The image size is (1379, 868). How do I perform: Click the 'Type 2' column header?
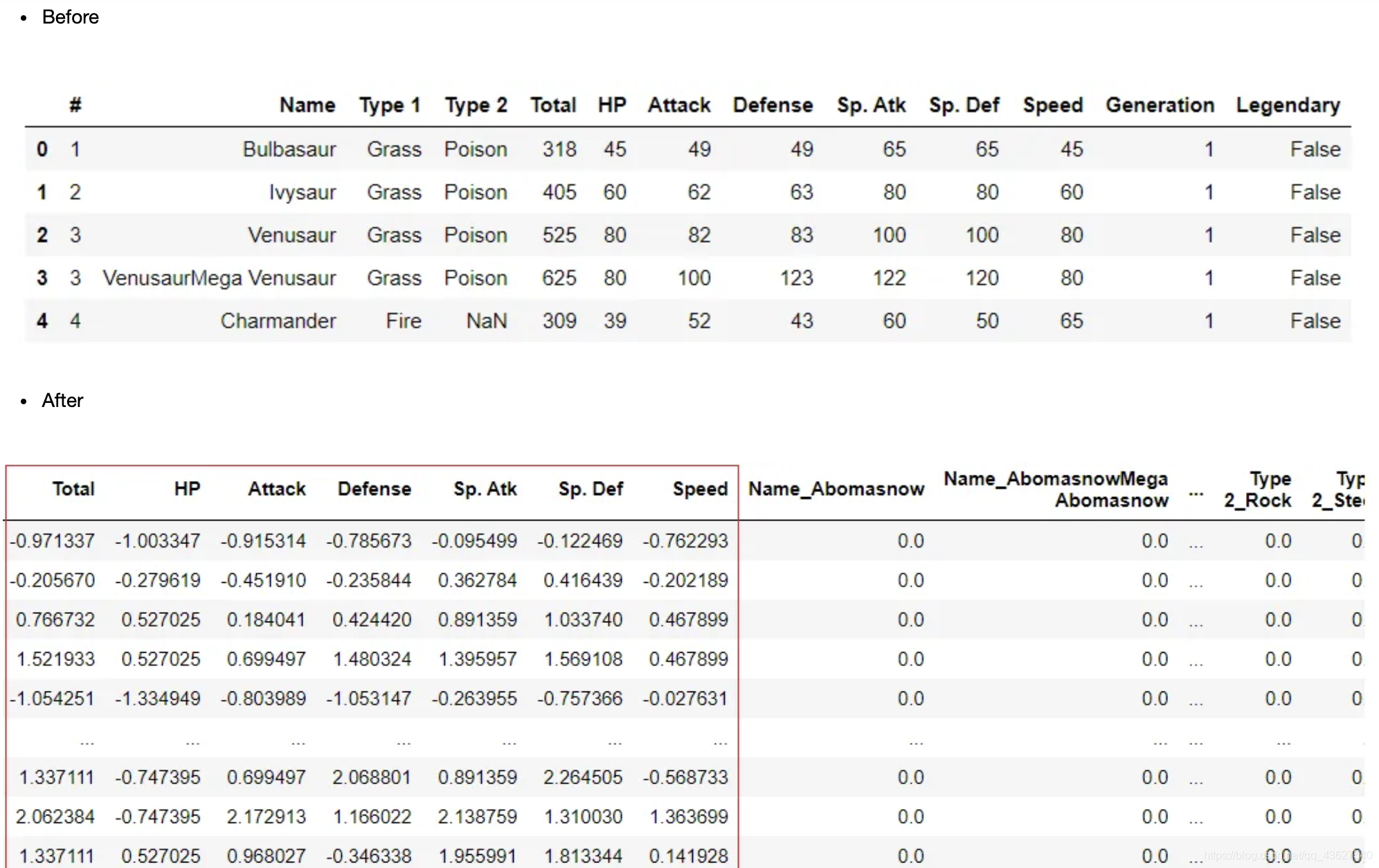click(476, 105)
